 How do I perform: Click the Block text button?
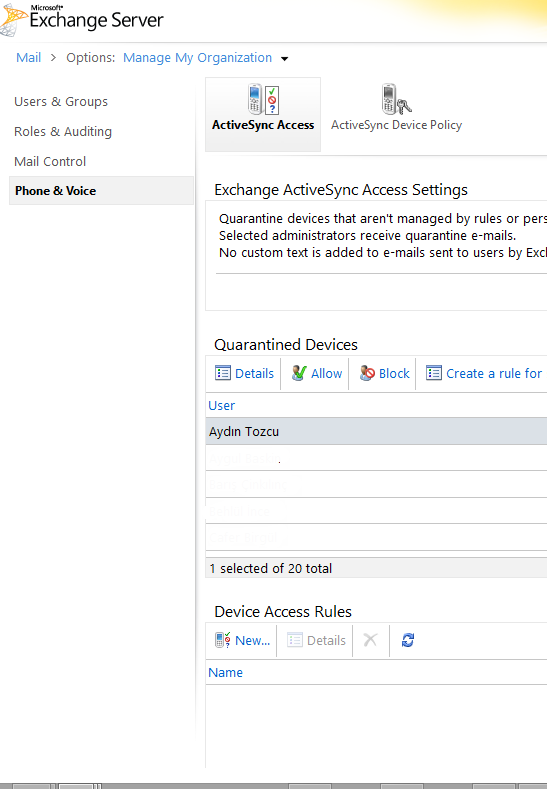tap(395, 373)
